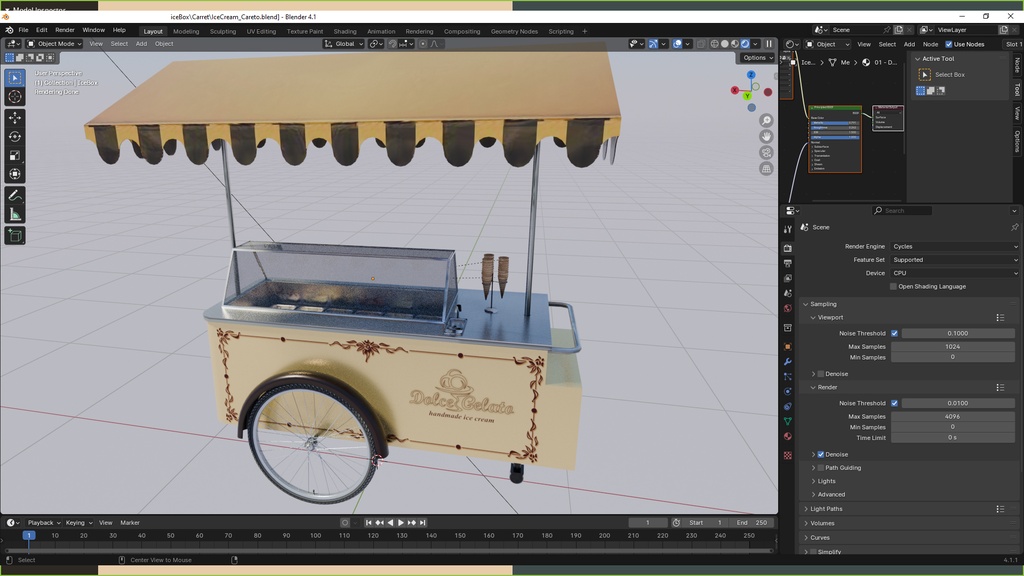
Task: Activate the Rotate tool
Action: 15,136
